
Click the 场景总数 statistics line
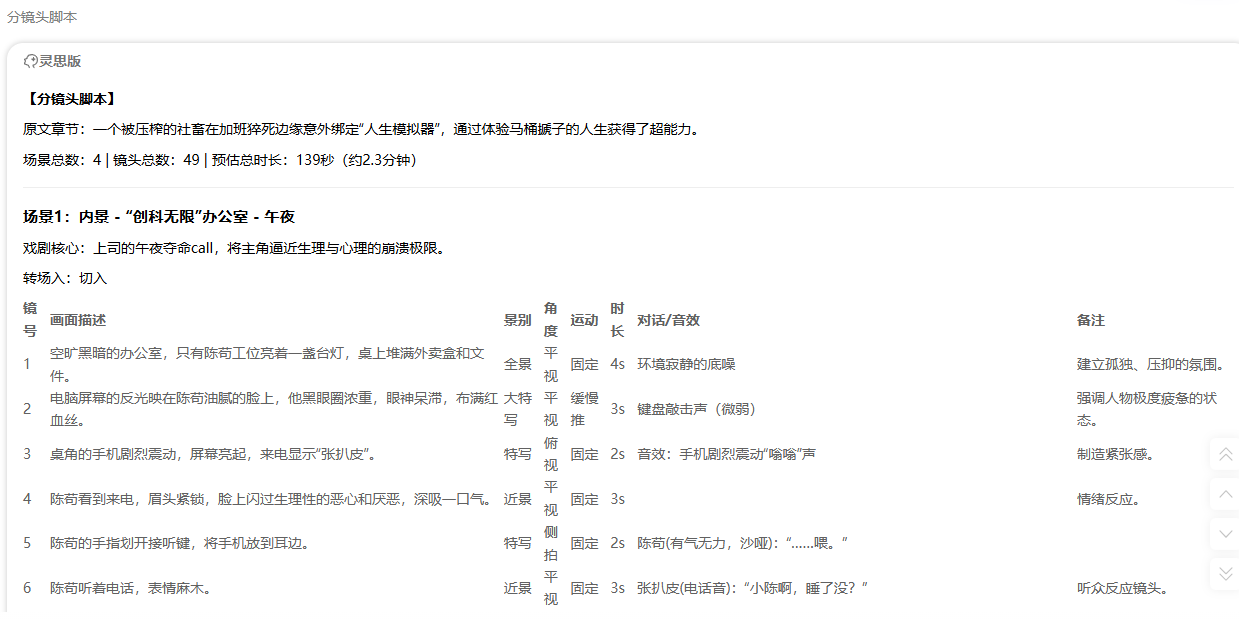click(220, 160)
